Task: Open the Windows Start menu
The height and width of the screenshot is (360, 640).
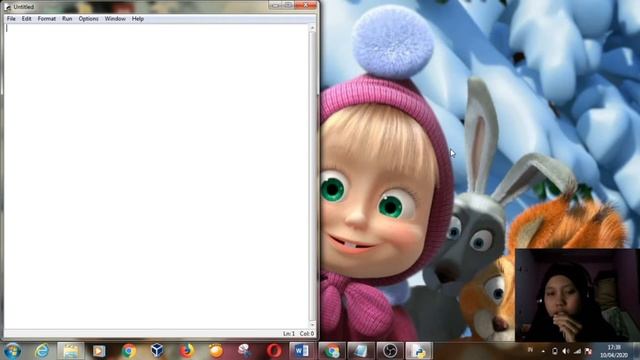Action: (x=12, y=351)
